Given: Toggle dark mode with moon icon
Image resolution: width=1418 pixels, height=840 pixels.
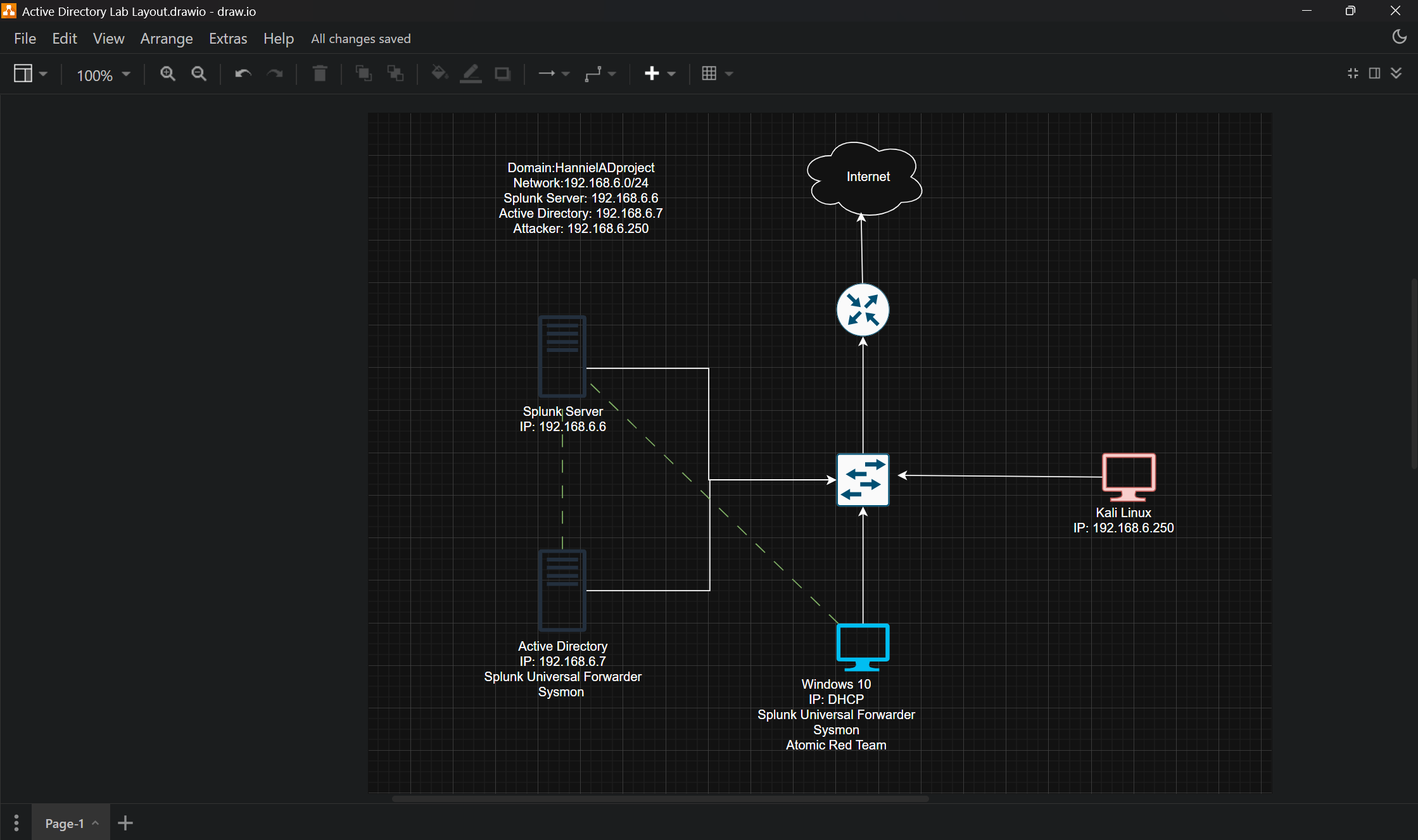Looking at the screenshot, I should (x=1399, y=37).
